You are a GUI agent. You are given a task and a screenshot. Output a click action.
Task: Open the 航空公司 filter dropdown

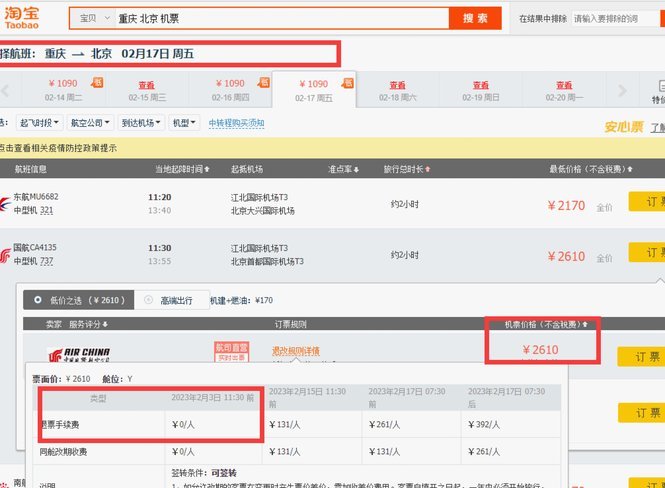point(90,123)
